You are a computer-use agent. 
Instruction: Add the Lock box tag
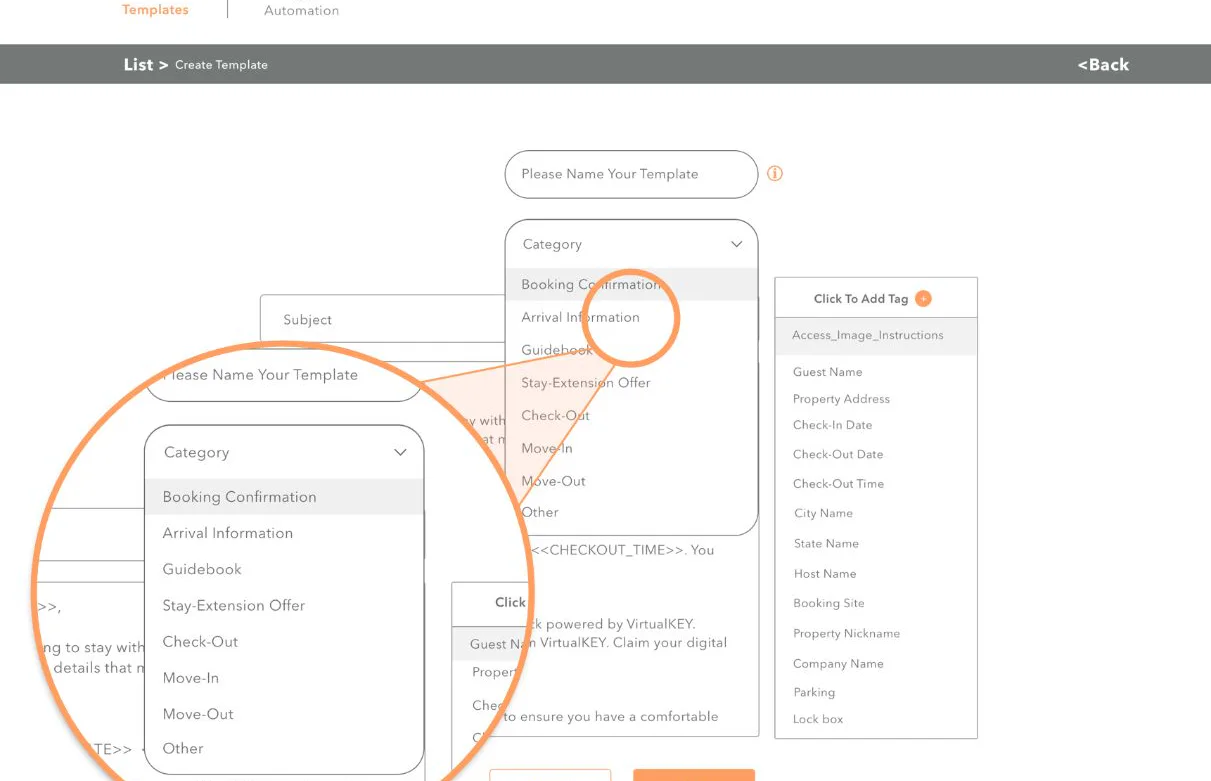(x=818, y=719)
